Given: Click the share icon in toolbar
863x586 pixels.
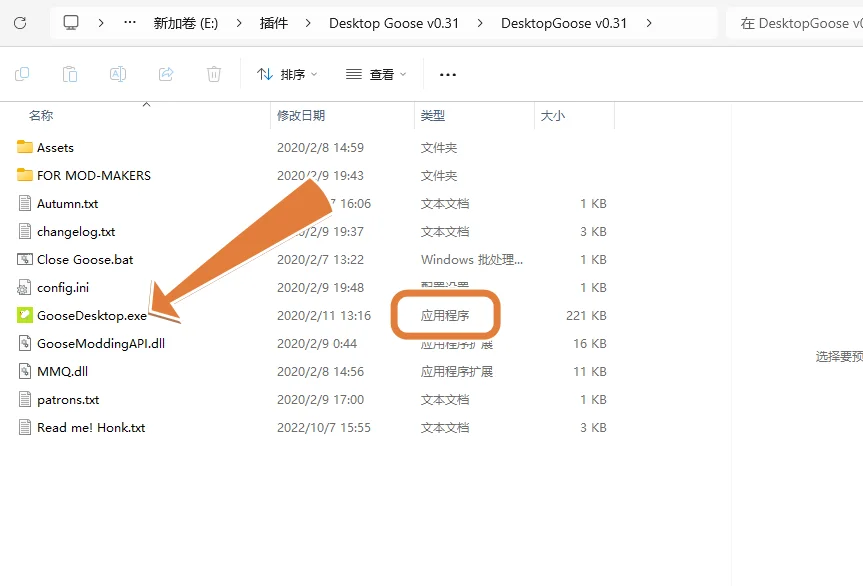Looking at the screenshot, I should 166,74.
